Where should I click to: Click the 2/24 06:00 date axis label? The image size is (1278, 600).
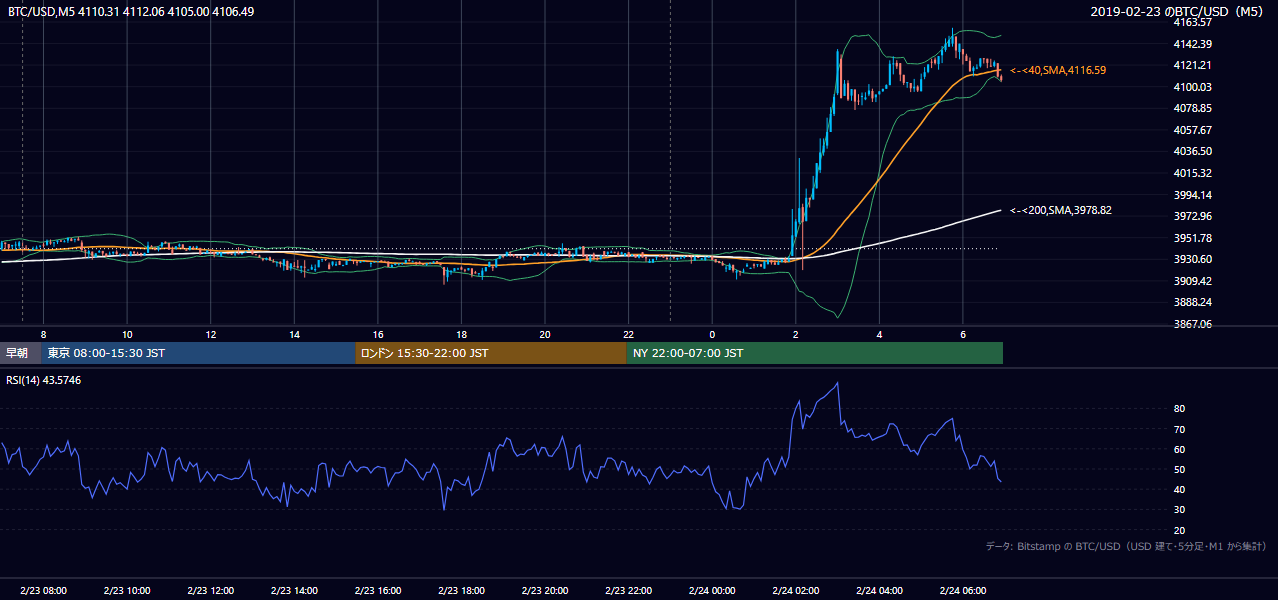[x=963, y=591]
